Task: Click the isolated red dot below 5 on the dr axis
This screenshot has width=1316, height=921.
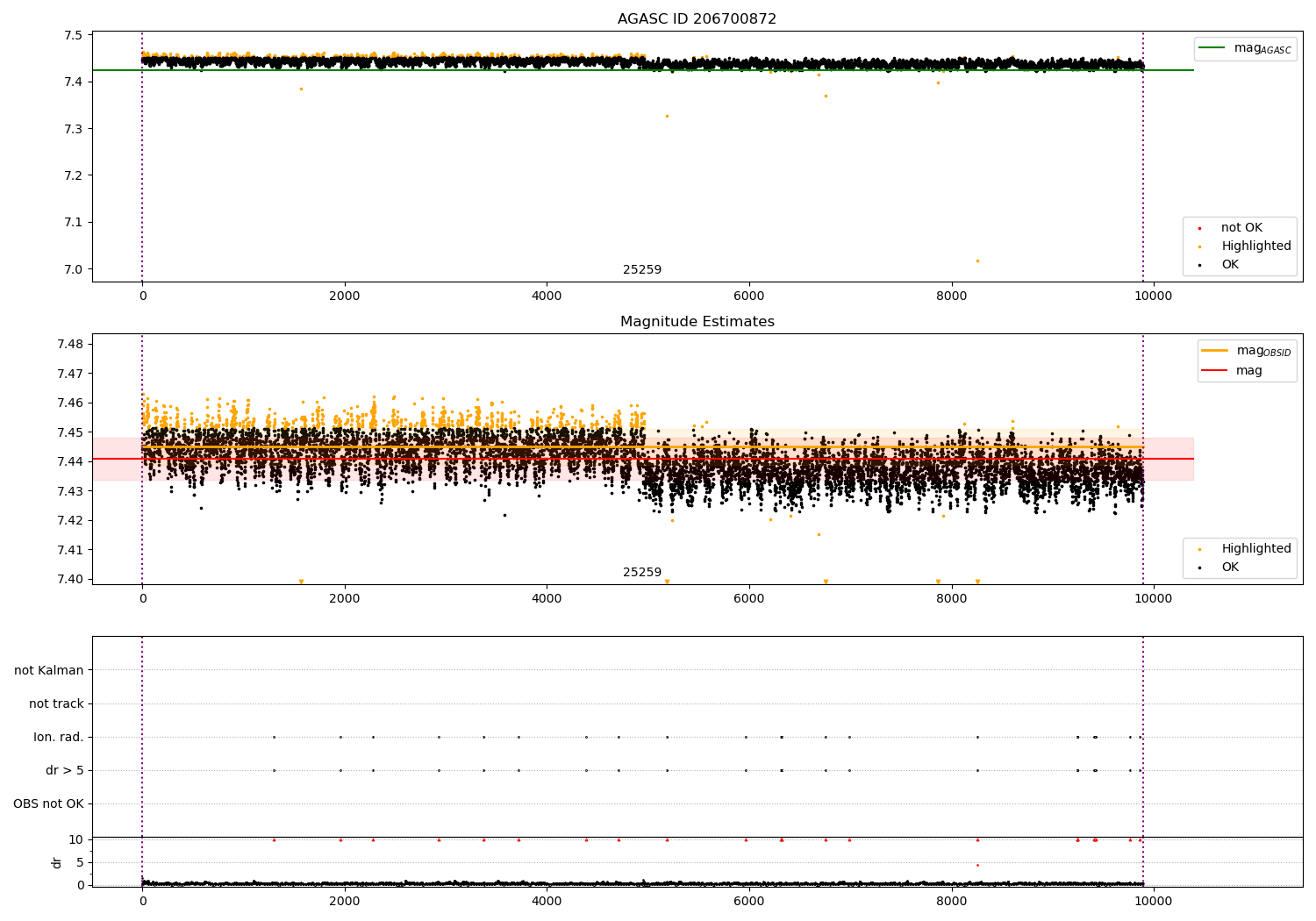Action: tap(977, 865)
